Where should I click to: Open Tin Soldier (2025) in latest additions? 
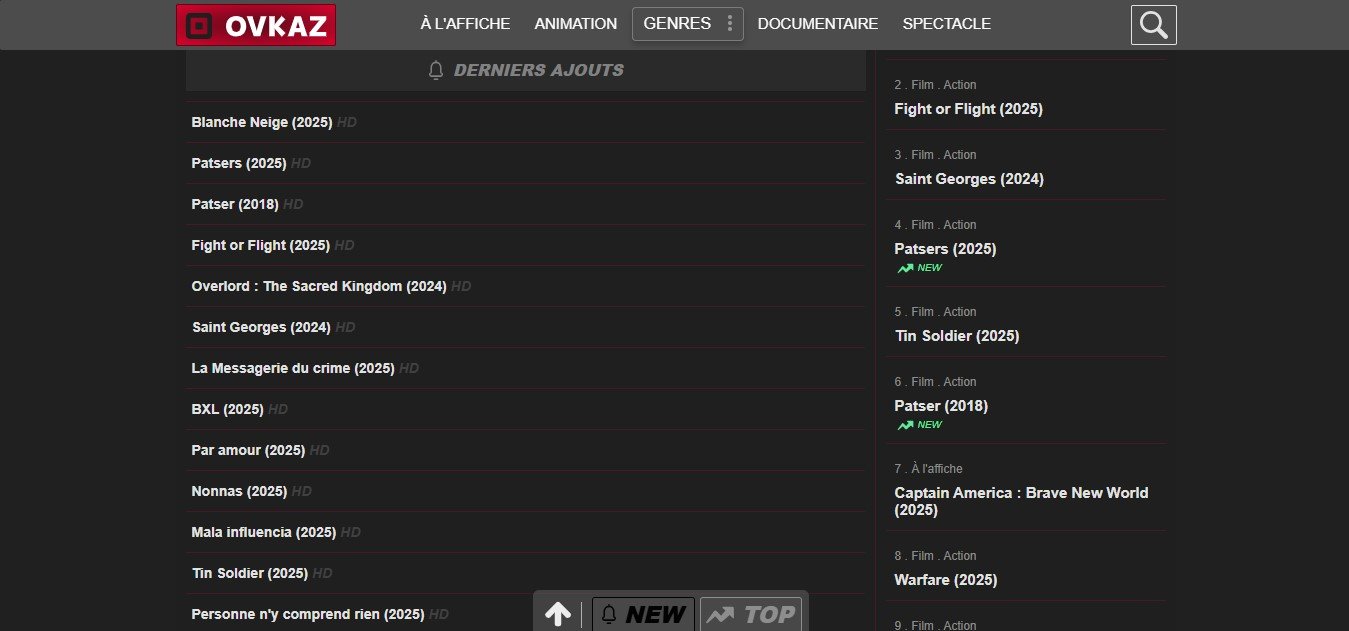pos(250,573)
